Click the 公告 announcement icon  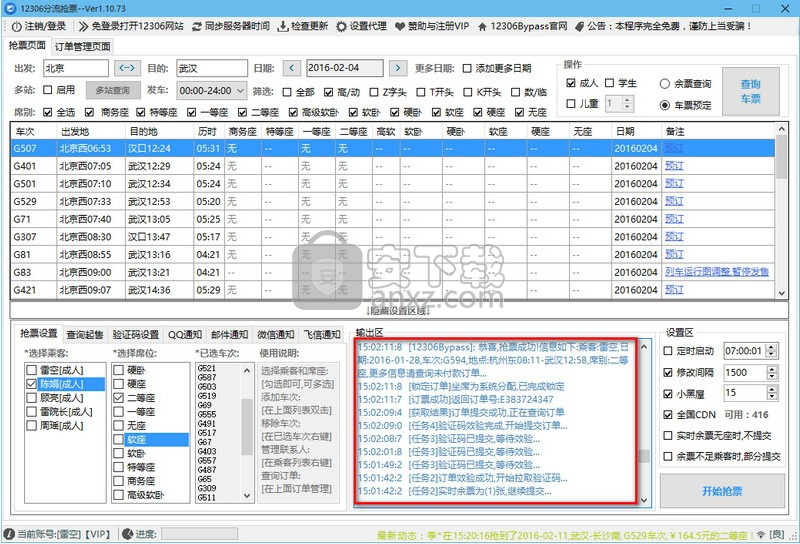point(579,26)
